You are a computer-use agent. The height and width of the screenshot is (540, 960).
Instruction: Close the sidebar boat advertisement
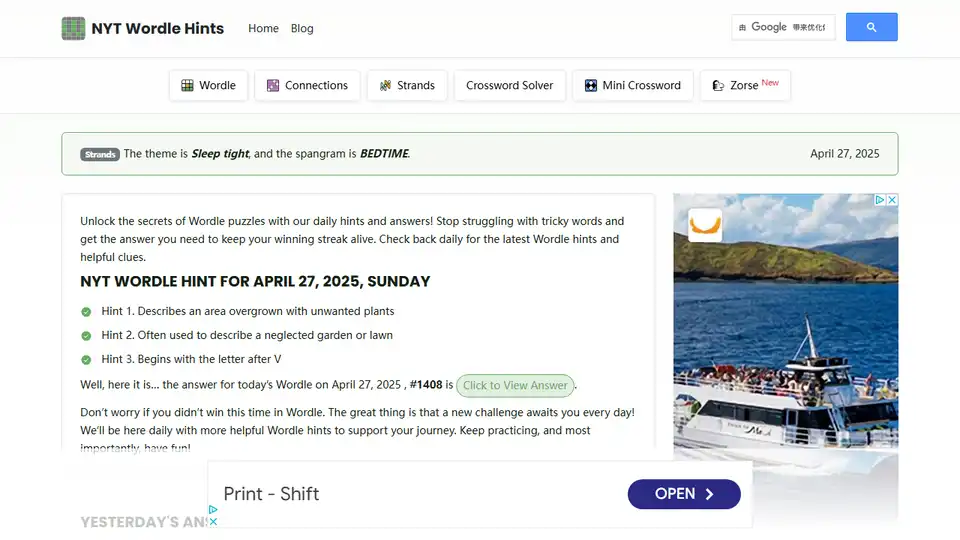(892, 200)
